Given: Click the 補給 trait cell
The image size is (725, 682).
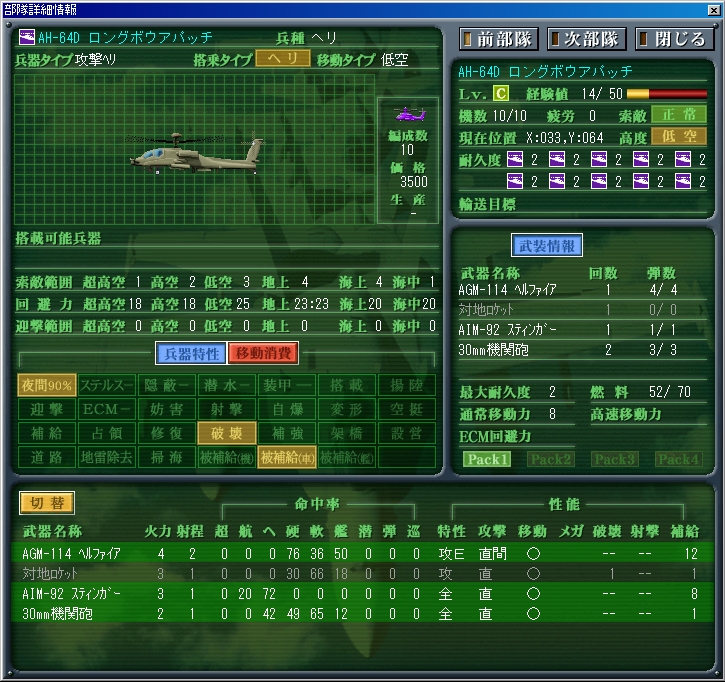Looking at the screenshot, I should tap(47, 433).
